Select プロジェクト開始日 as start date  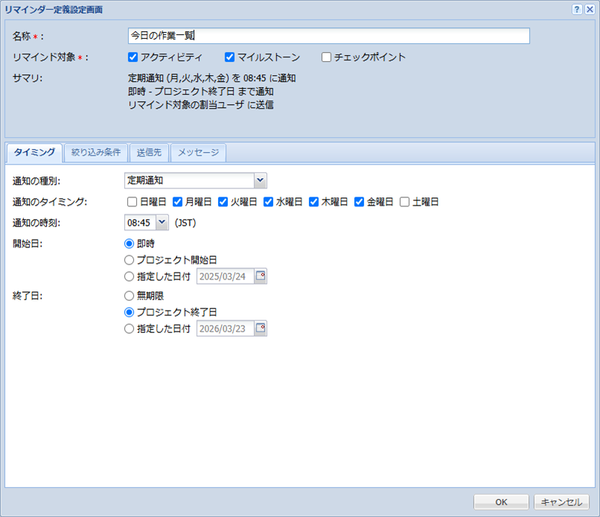click(x=129, y=259)
